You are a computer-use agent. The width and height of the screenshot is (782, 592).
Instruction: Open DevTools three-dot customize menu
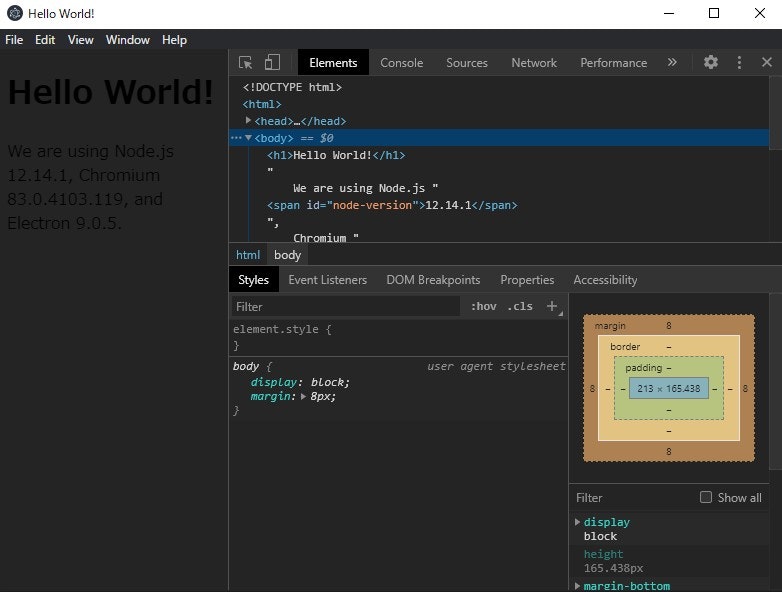[739, 62]
